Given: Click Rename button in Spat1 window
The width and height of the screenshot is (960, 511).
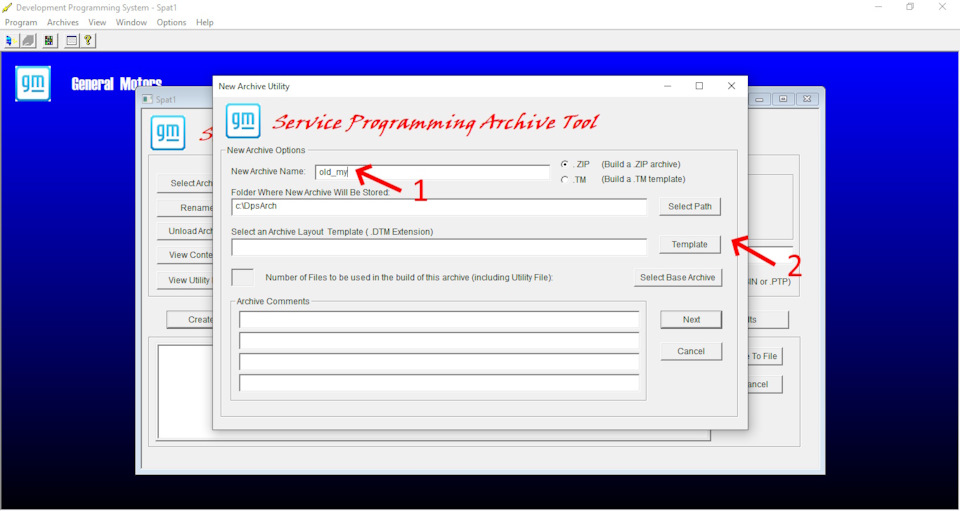Looking at the screenshot, I should pyautogui.click(x=185, y=208).
